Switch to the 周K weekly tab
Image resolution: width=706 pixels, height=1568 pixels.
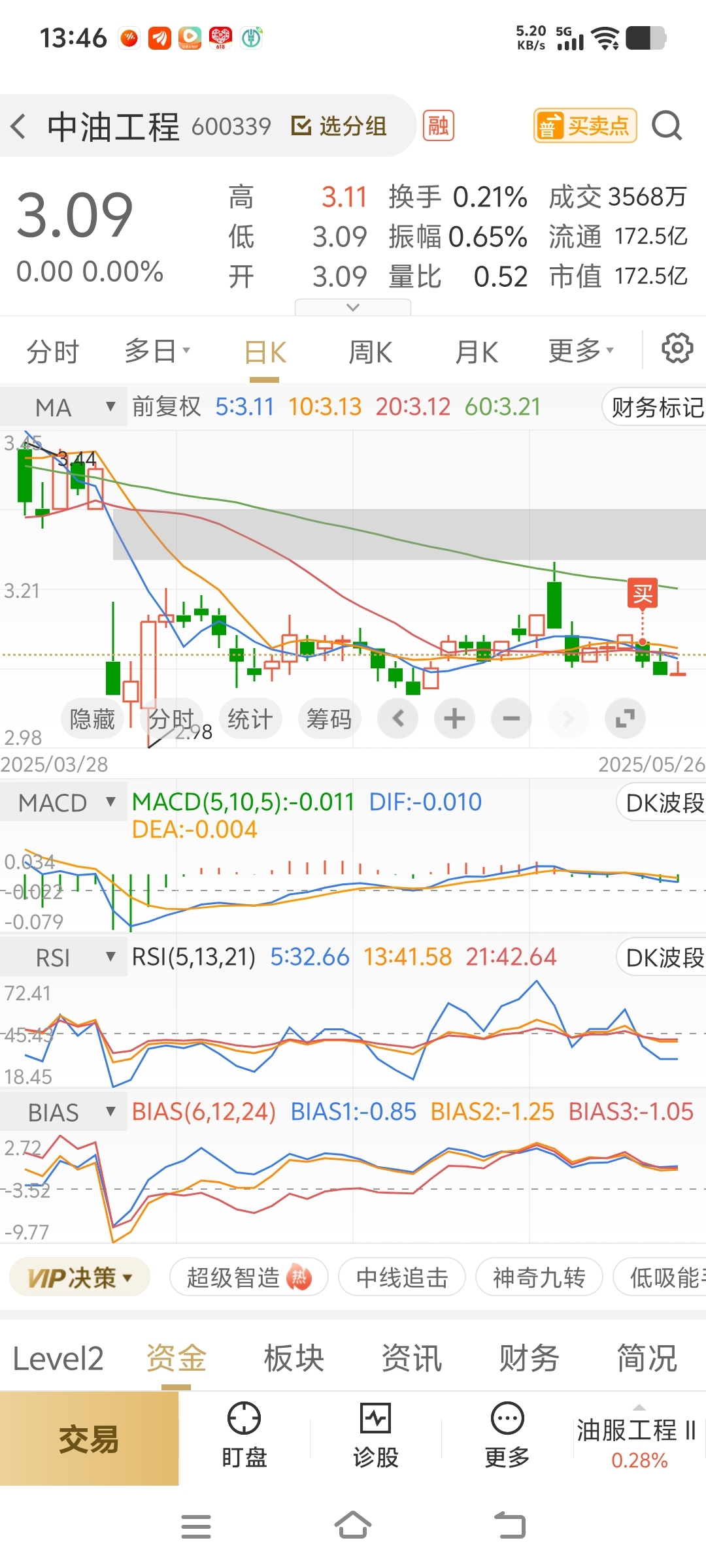(x=370, y=353)
